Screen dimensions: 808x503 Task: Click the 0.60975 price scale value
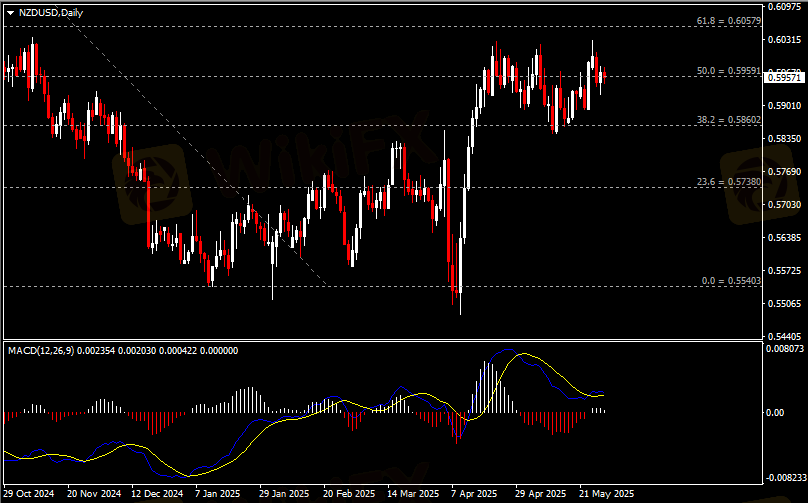pos(784,7)
